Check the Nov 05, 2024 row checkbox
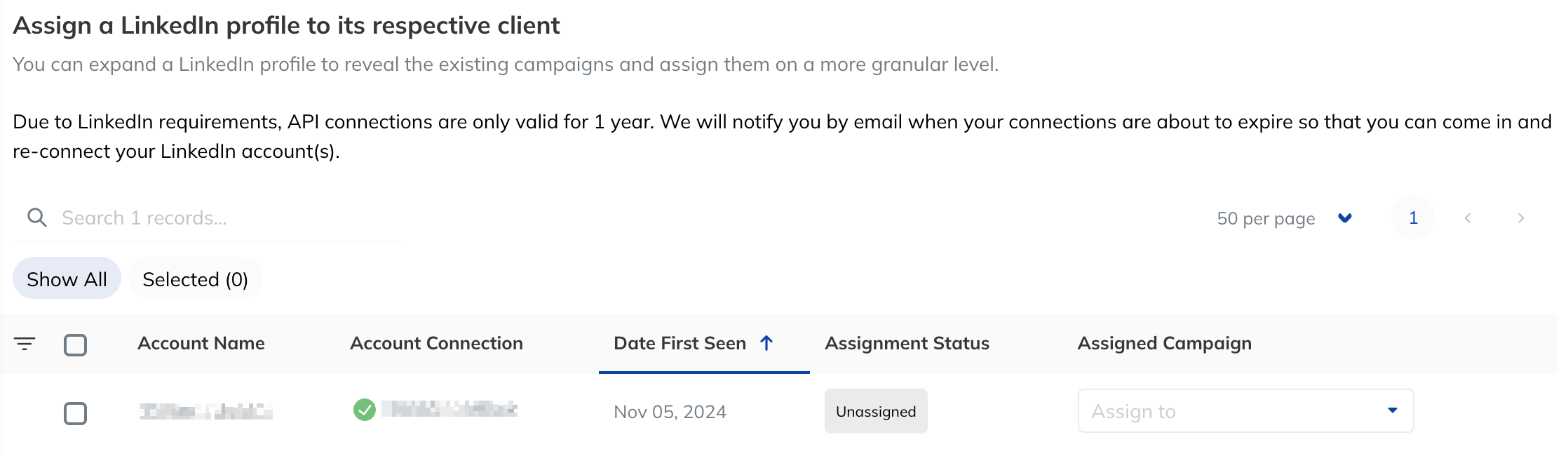Image resolution: width=1568 pixels, height=456 pixels. coord(75,413)
